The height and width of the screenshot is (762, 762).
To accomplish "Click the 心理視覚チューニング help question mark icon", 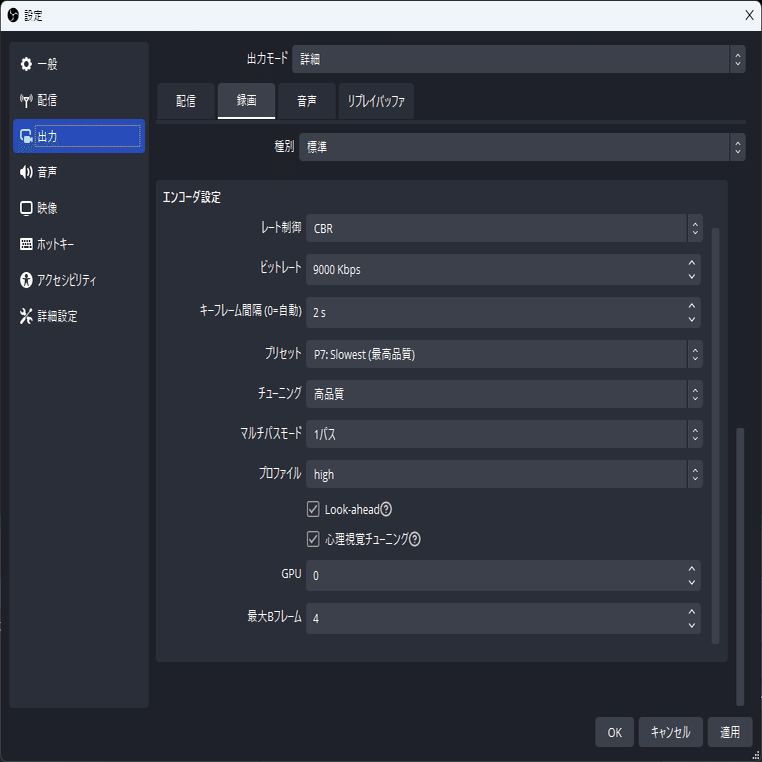I will [415, 539].
